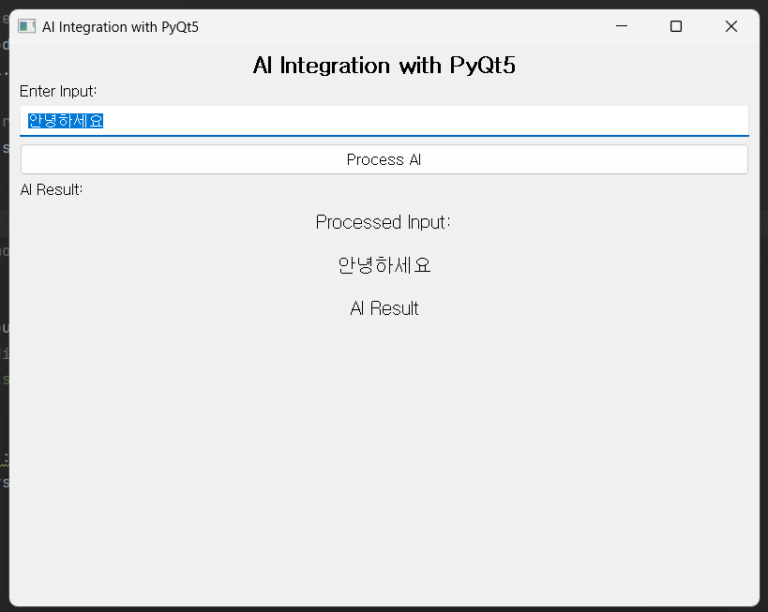
Task: Click the highlighted 안녕하세요 text in the input
Action: pyautogui.click(x=65, y=121)
